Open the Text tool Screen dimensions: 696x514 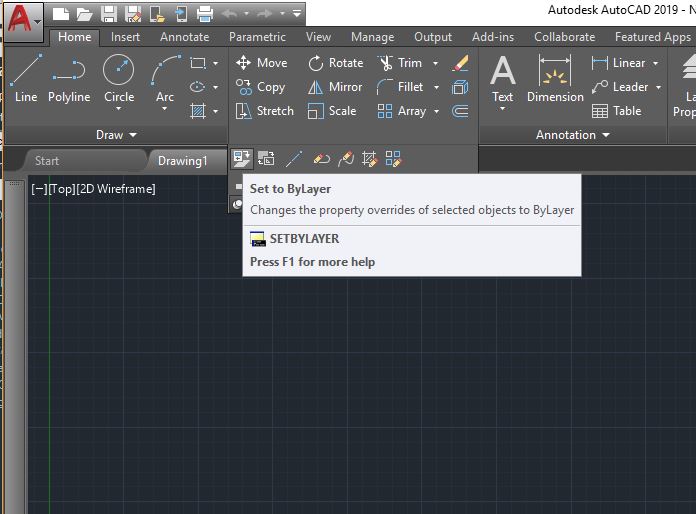pos(502,78)
